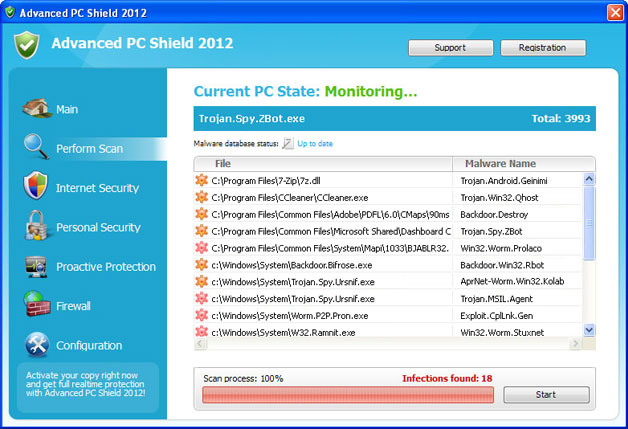
Task: Click Win32.Worm.Prolaco malware name
Action: (x=501, y=248)
